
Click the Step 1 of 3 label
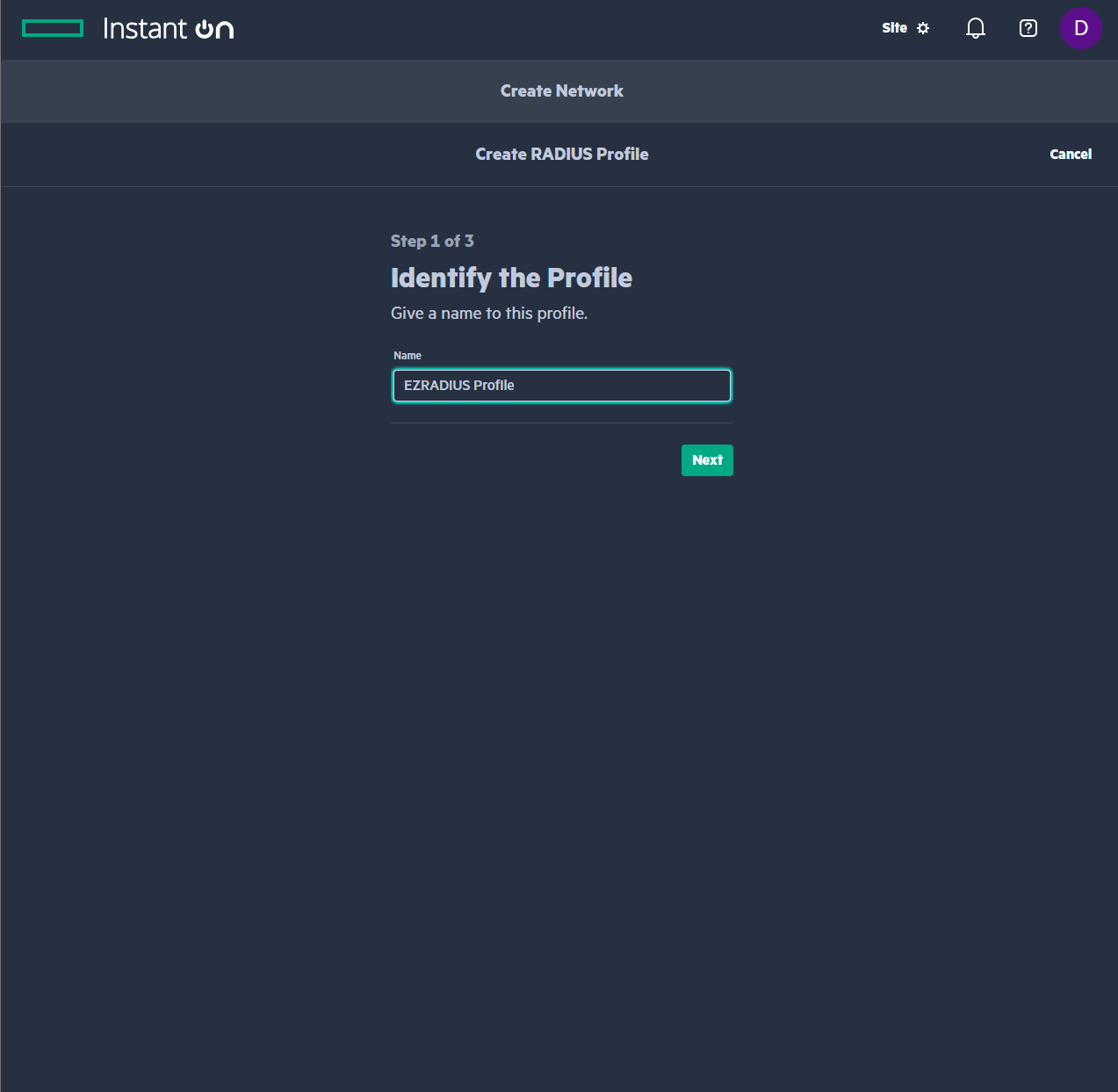(x=432, y=241)
